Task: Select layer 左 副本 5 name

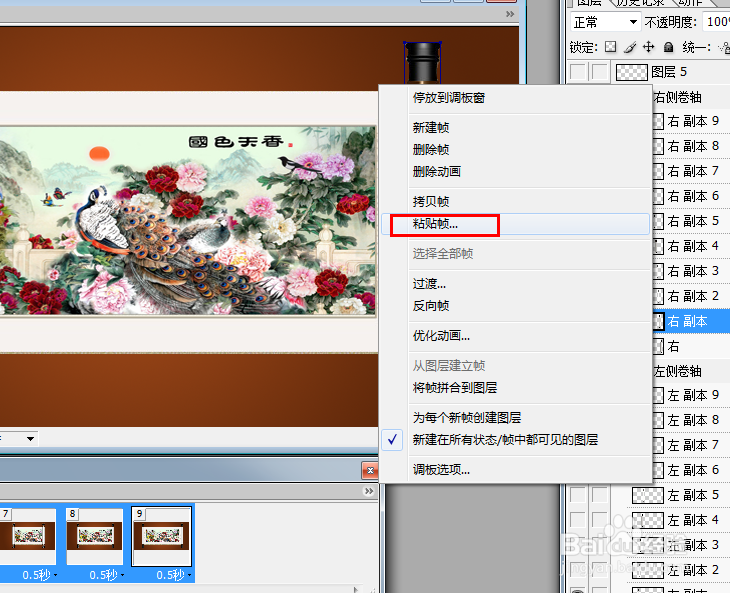Action: pyautogui.click(x=693, y=495)
